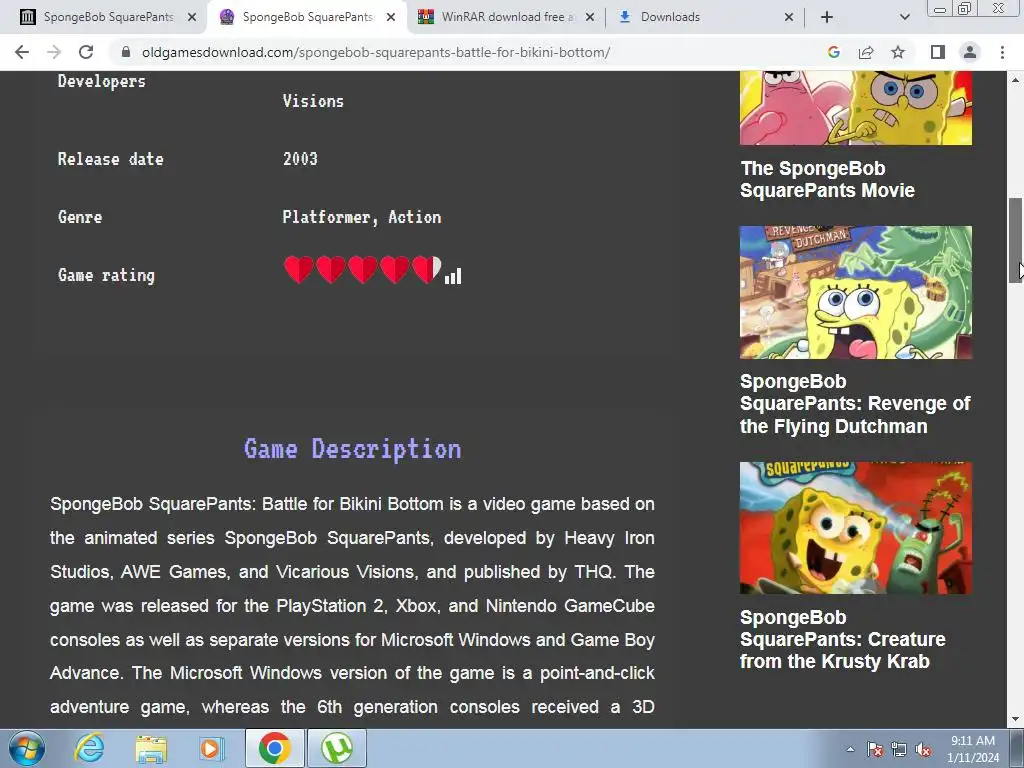Open Windows Explorer from taskbar
The height and width of the screenshot is (768, 1024).
tap(151, 748)
